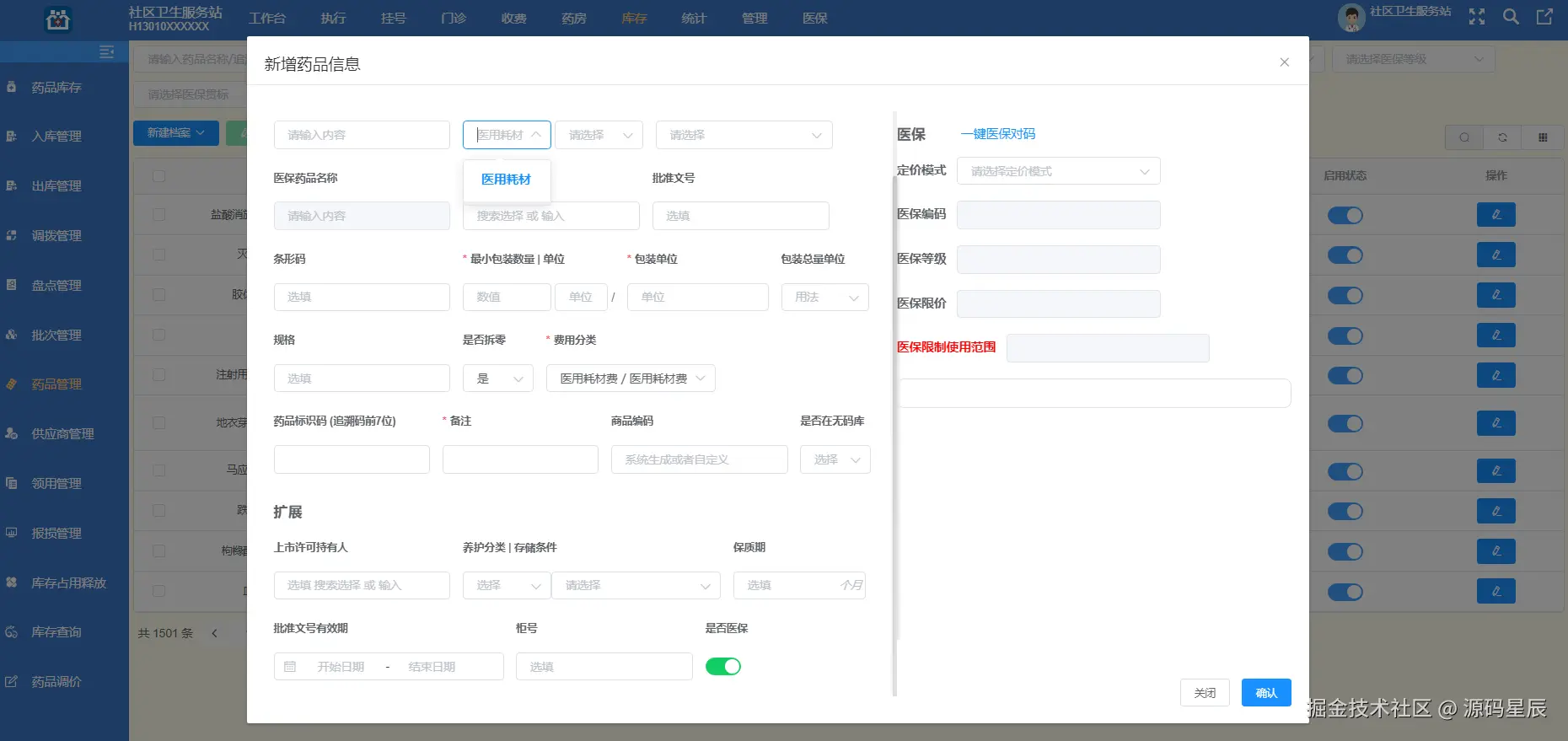Image resolution: width=1568 pixels, height=741 pixels.
Task: Check the 盐酸 row checkbox
Action: coord(158,215)
